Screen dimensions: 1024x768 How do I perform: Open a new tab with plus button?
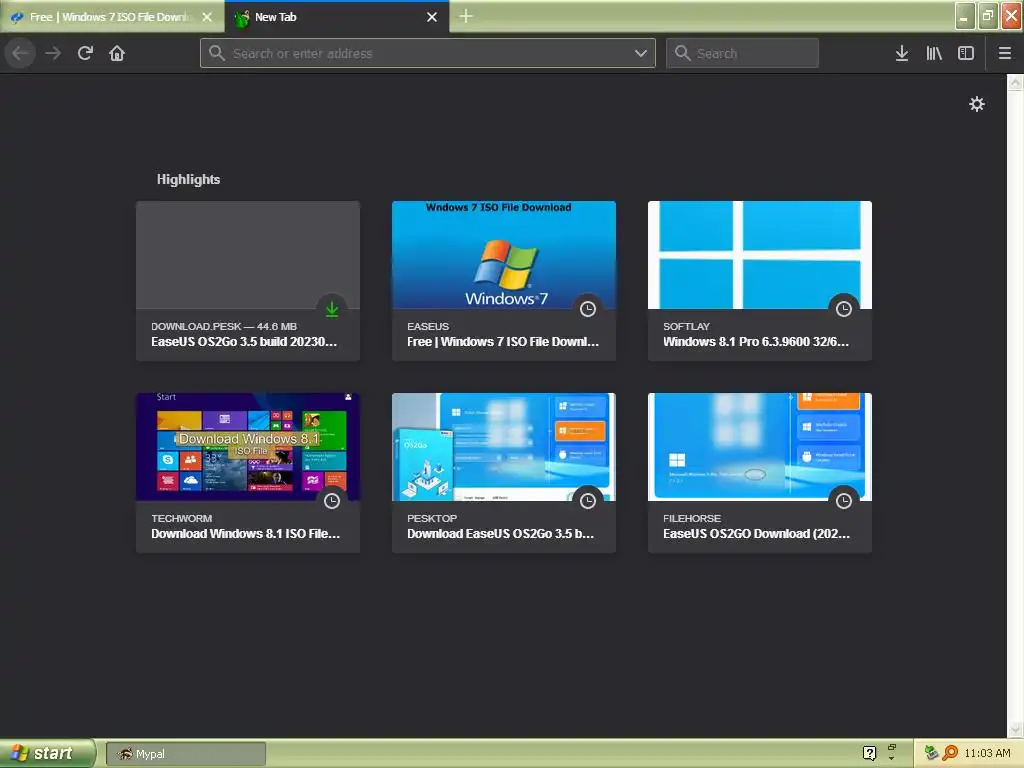(466, 16)
